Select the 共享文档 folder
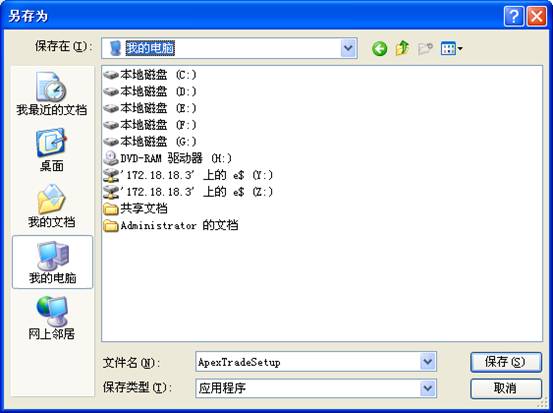Screen dimensions: 553x413 pyautogui.click(x=136, y=208)
